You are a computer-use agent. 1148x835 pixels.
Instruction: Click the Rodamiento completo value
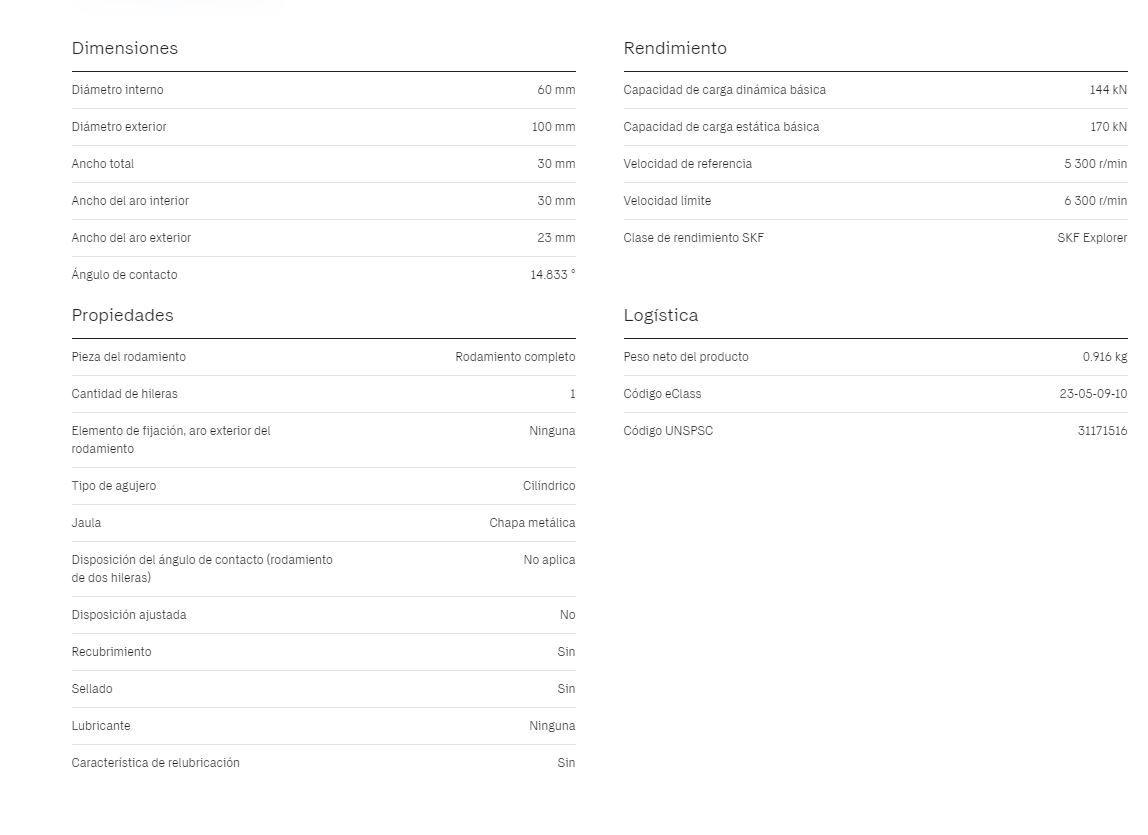point(515,357)
